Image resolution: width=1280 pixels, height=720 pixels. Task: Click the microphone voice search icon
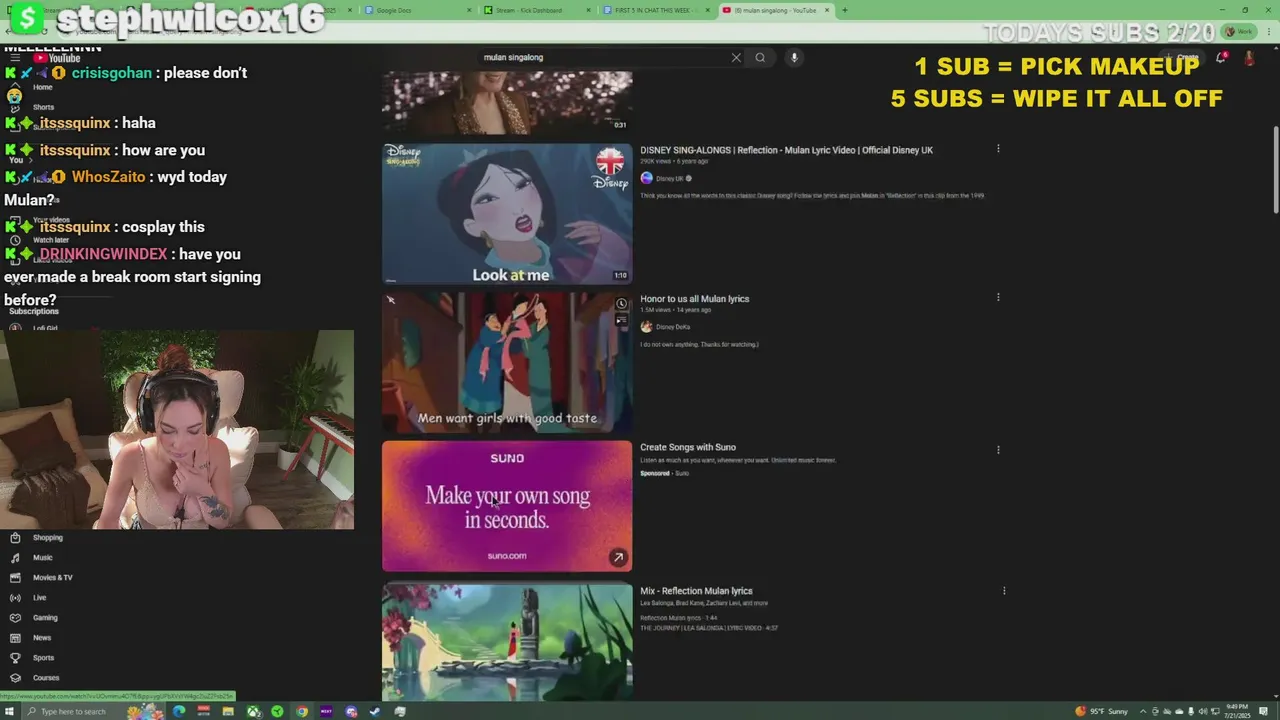794,57
